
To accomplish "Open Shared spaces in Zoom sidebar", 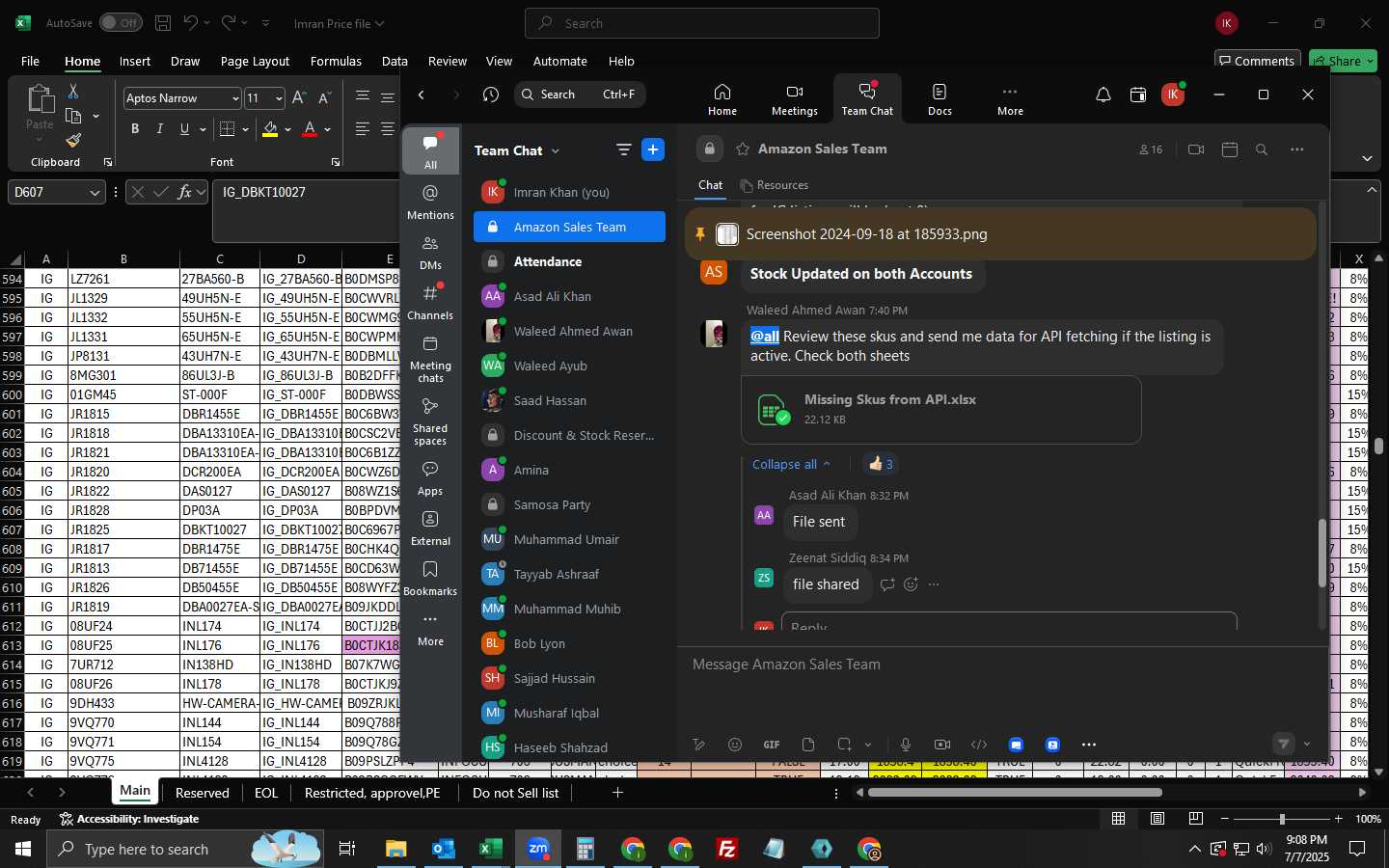I will [x=430, y=420].
